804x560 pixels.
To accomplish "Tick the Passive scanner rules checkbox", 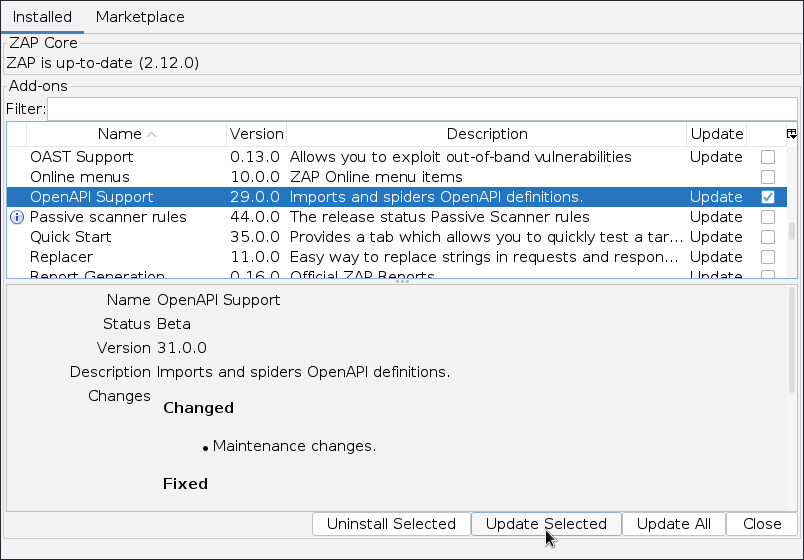I will pos(768,217).
